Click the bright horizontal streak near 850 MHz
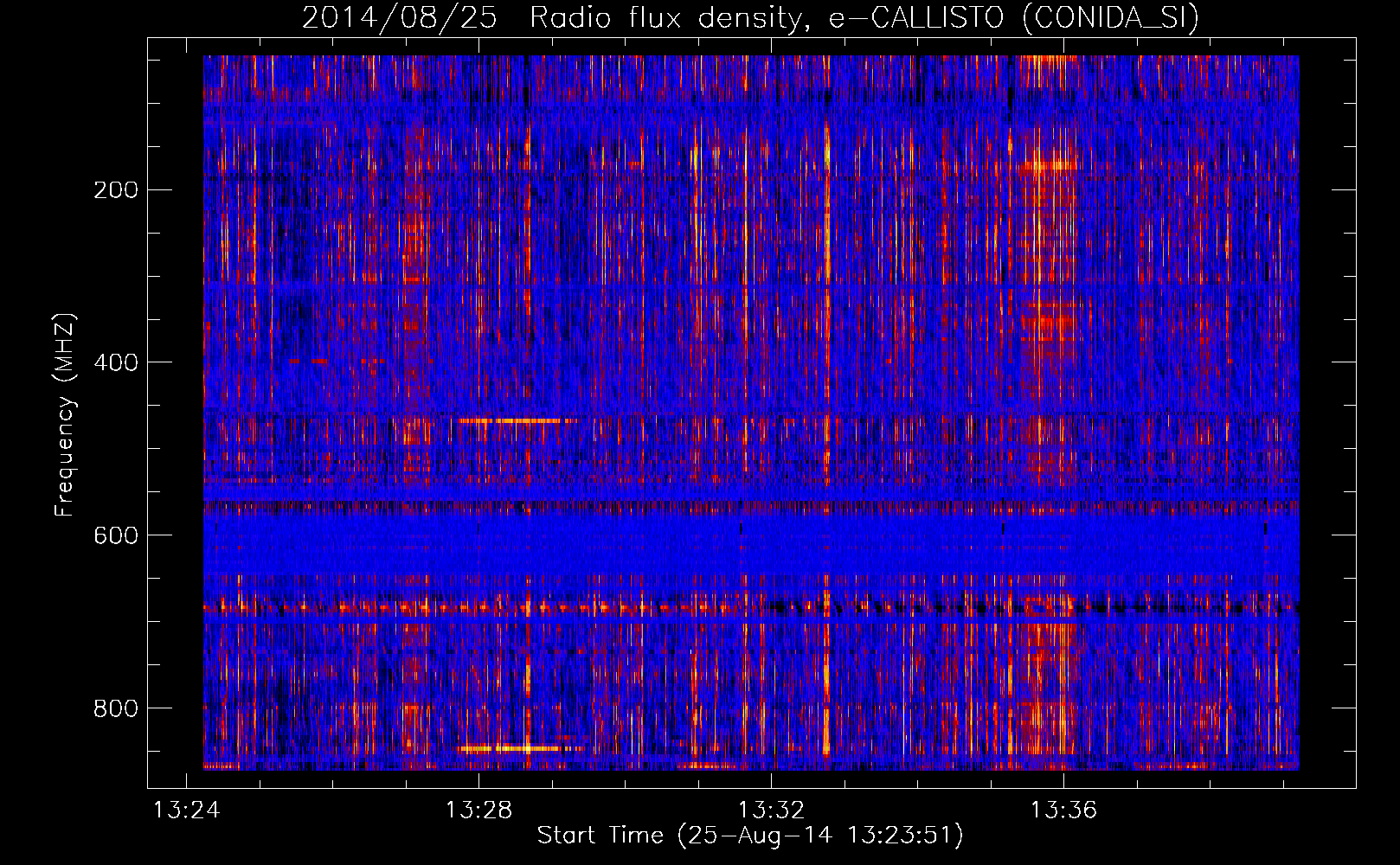The height and width of the screenshot is (865, 1400). (x=521, y=748)
